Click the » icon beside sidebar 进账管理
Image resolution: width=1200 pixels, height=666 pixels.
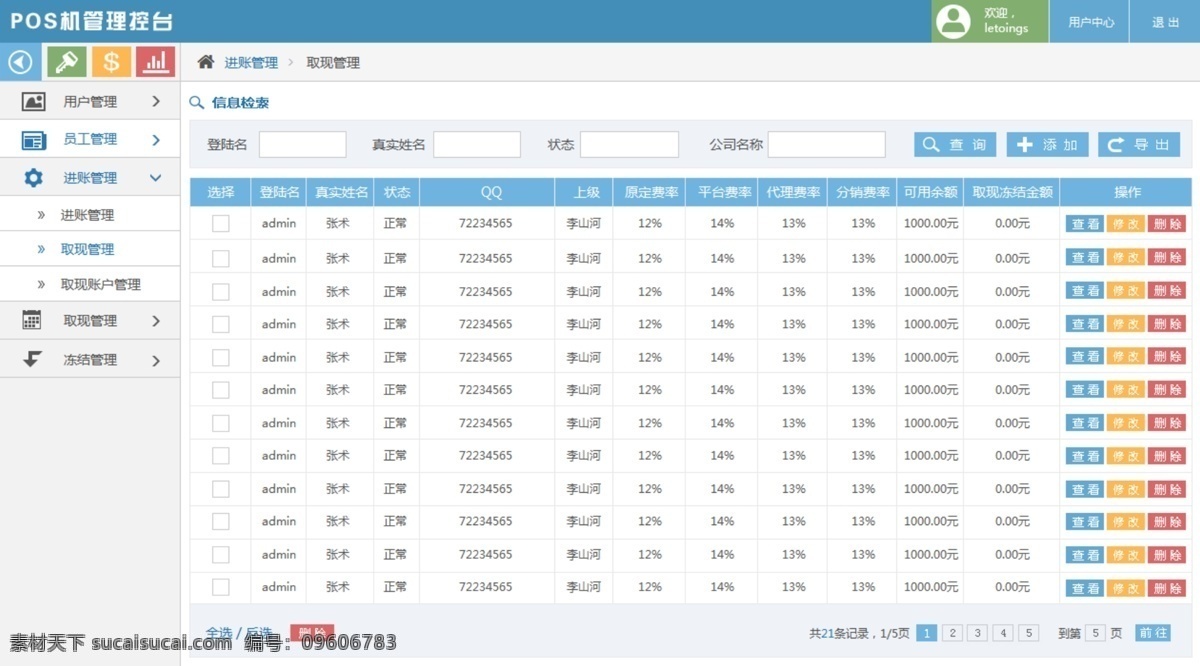click(41, 215)
